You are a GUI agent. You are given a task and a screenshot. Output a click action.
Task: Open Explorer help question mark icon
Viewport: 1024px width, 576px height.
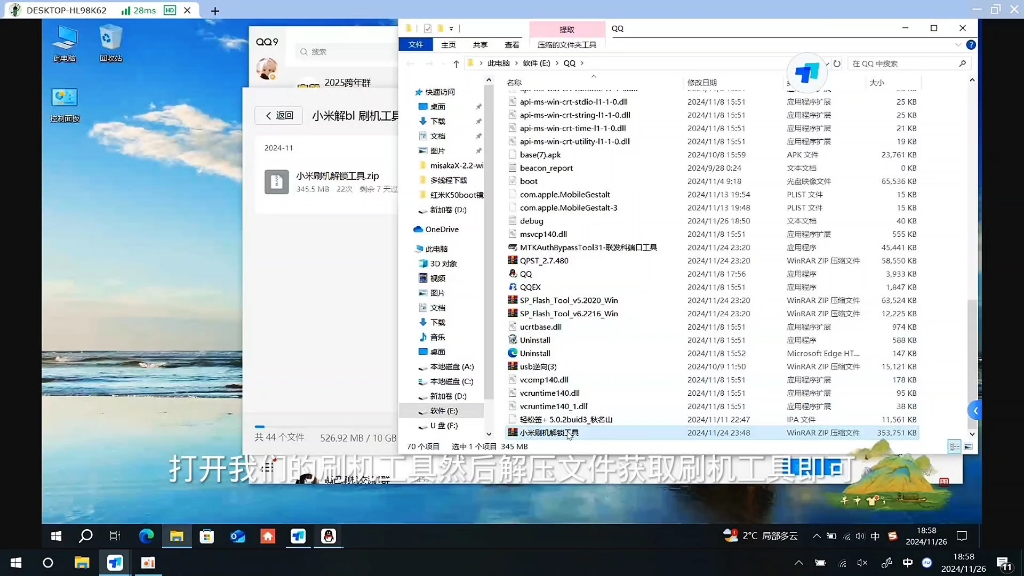coord(971,45)
